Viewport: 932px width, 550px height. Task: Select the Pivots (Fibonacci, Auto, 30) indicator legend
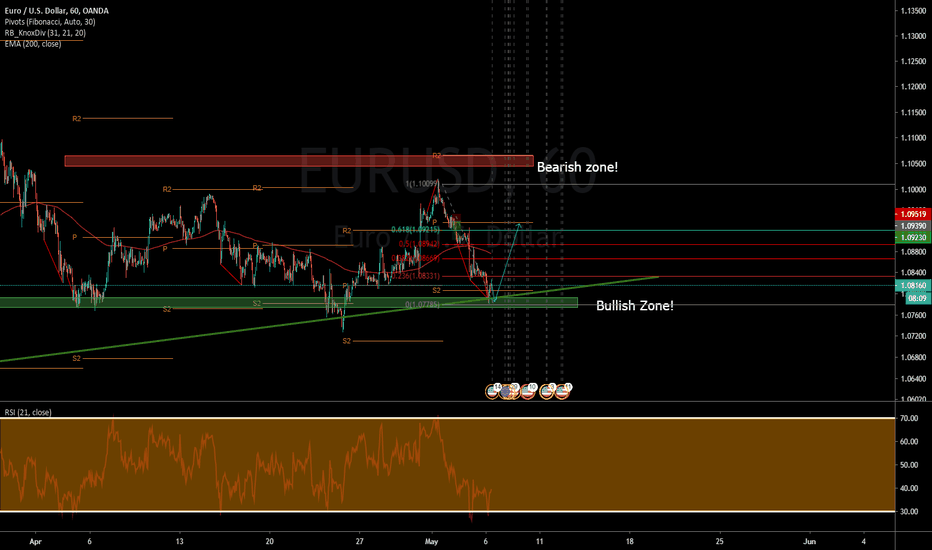(x=50, y=22)
